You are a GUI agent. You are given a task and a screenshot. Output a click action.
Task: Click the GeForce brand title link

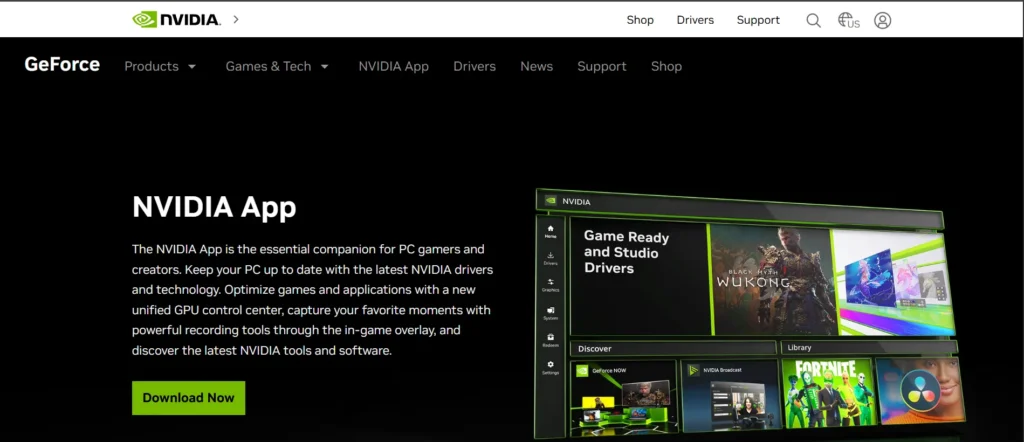62,65
